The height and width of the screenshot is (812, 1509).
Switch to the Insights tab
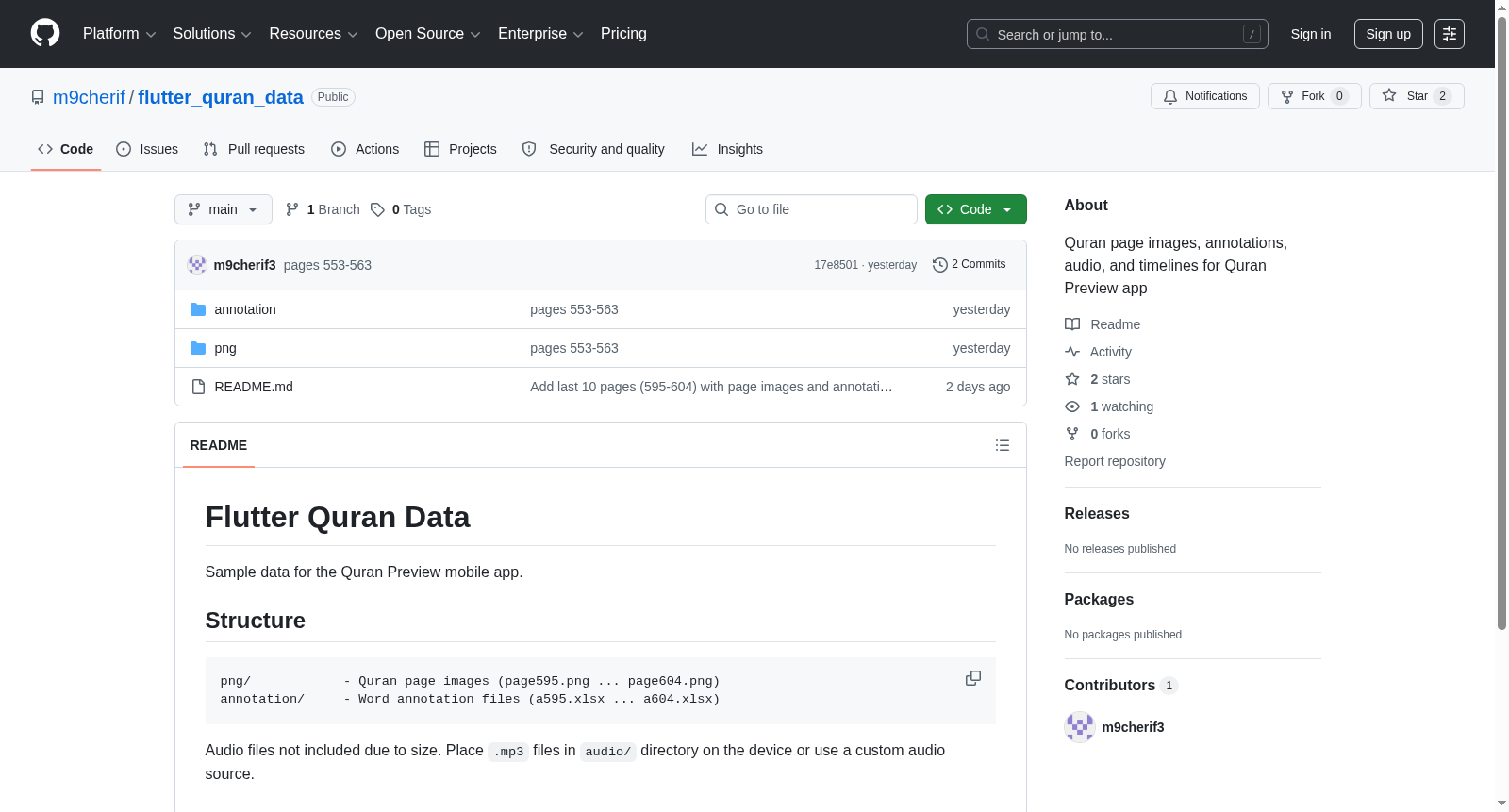tap(727, 149)
